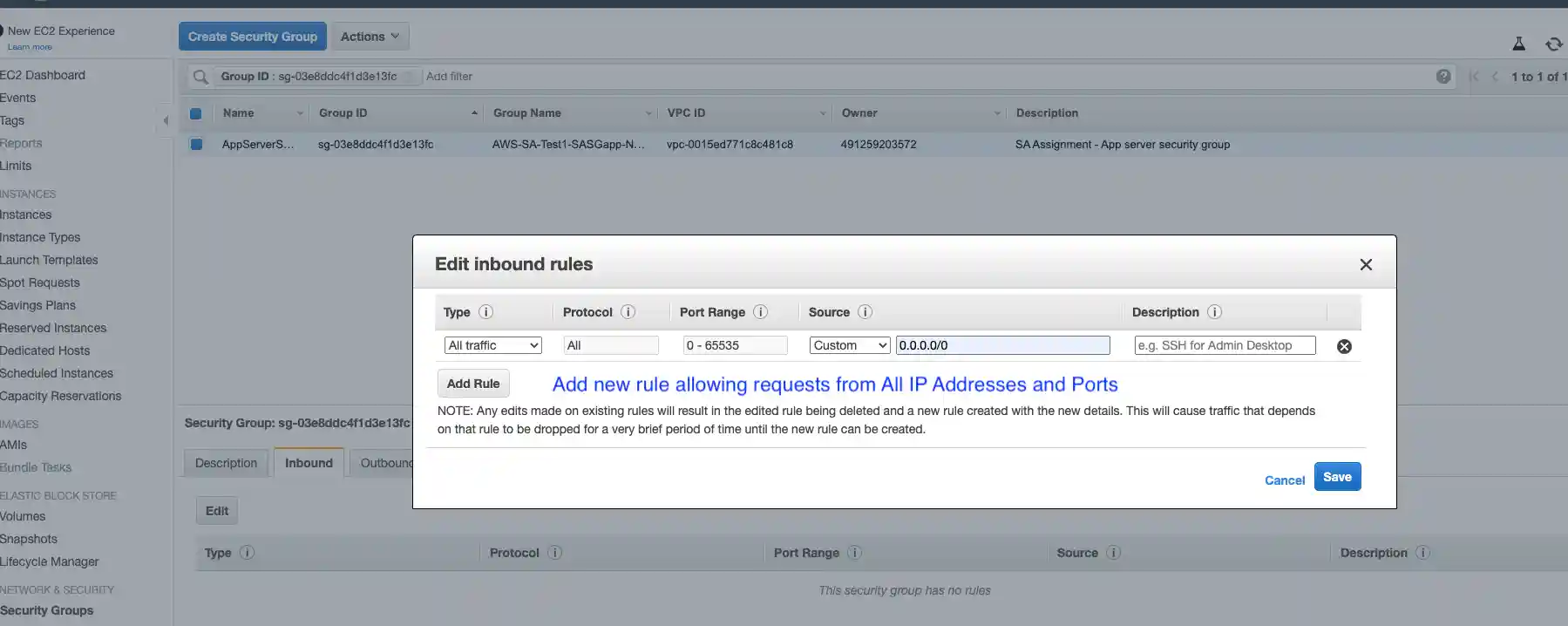
Task: Open the Group Name column dropdown arrow
Action: [648, 113]
